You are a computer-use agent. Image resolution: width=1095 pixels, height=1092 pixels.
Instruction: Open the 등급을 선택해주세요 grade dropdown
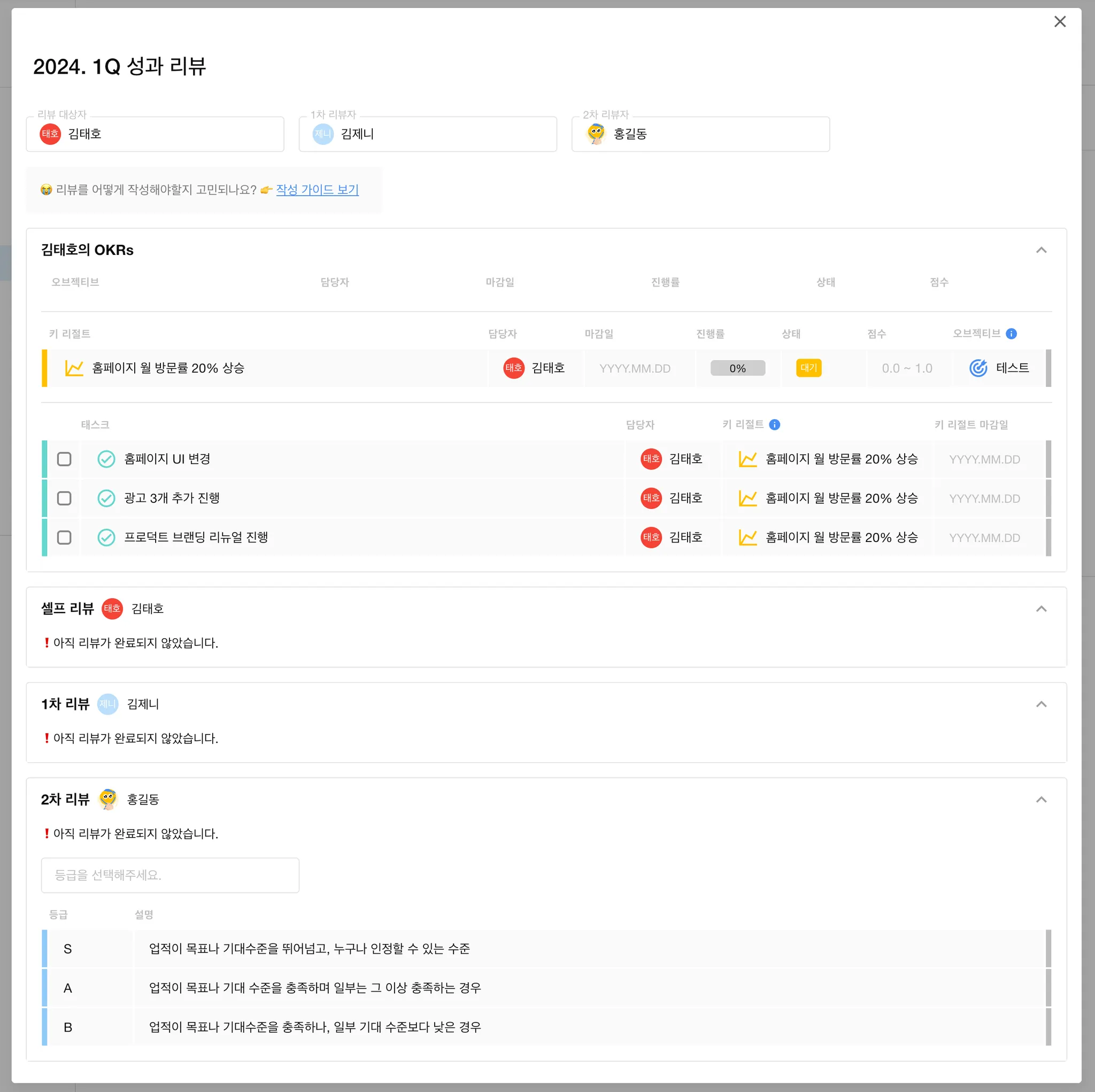click(x=170, y=875)
